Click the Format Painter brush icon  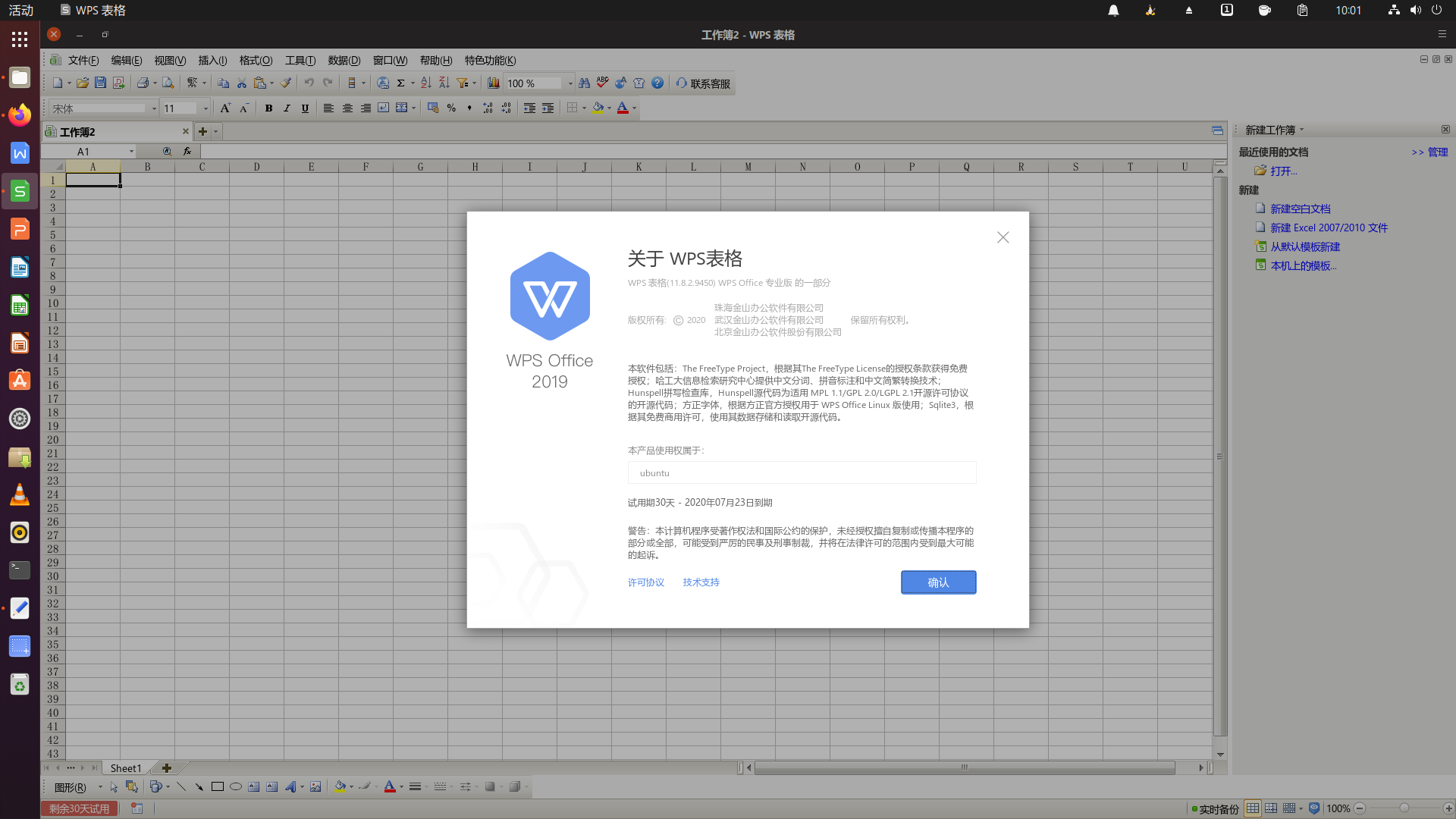click(286, 83)
